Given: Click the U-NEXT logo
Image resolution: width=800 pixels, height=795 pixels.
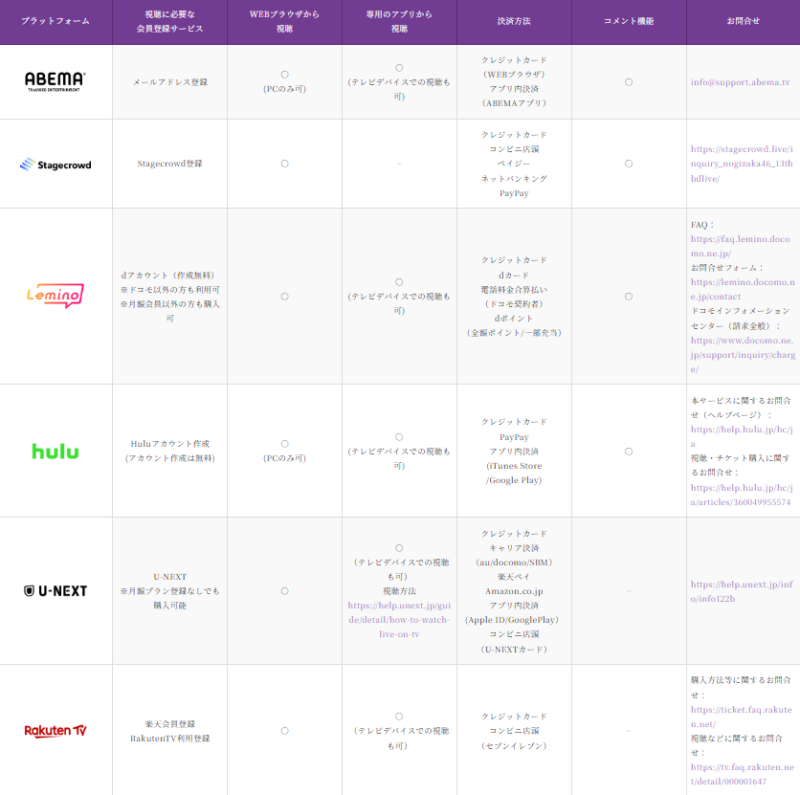Looking at the screenshot, I should (x=55, y=591).
